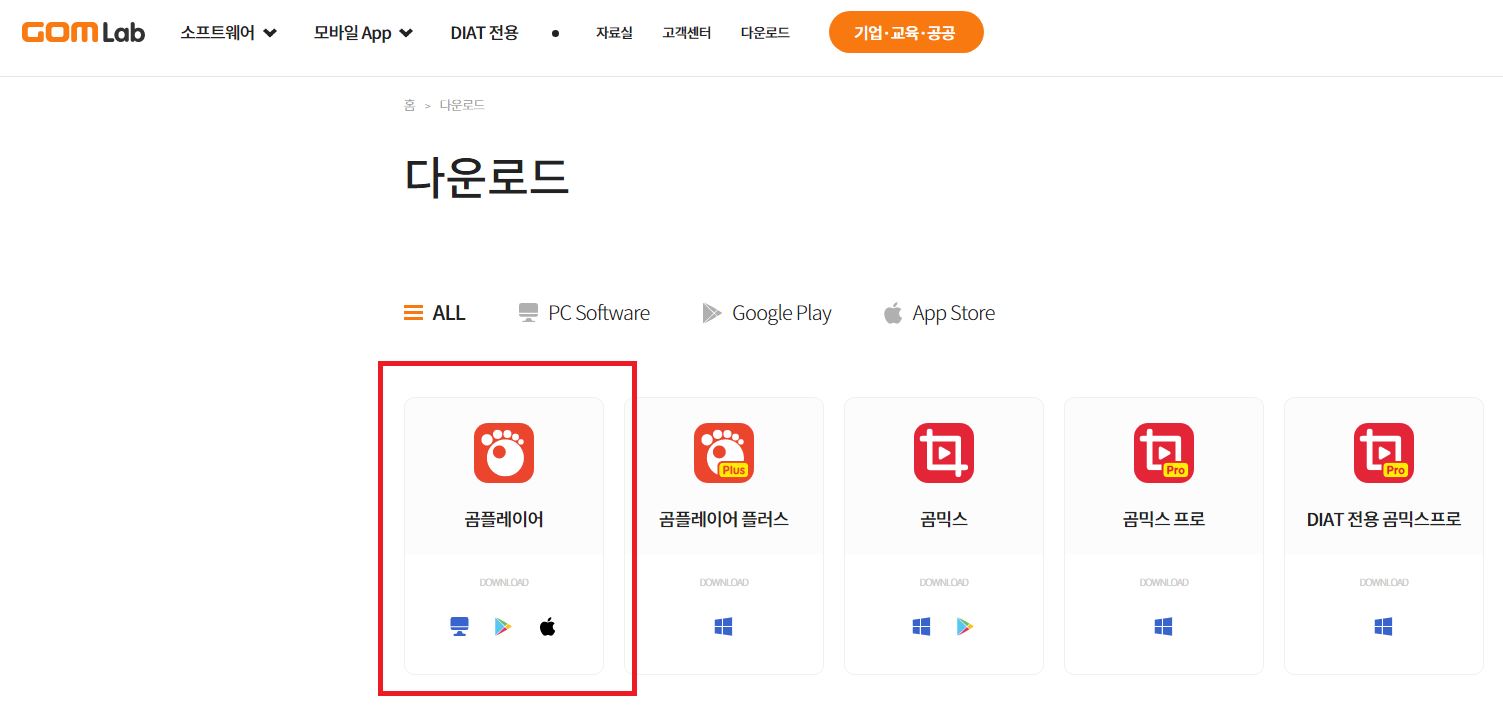This screenshot has height=711, width=1503.
Task: Click Windows download icon for 곰믹스 프로
Action: tap(1164, 627)
